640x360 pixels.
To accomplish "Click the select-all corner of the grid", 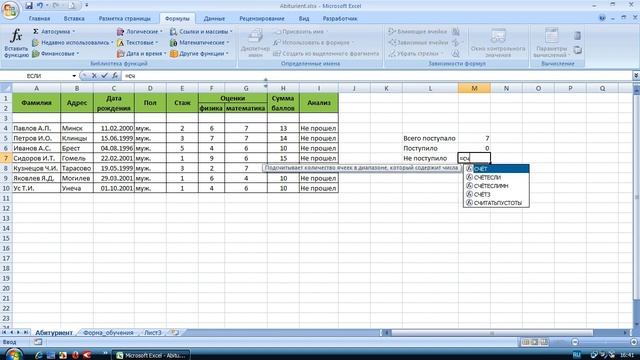I will pos(6,88).
